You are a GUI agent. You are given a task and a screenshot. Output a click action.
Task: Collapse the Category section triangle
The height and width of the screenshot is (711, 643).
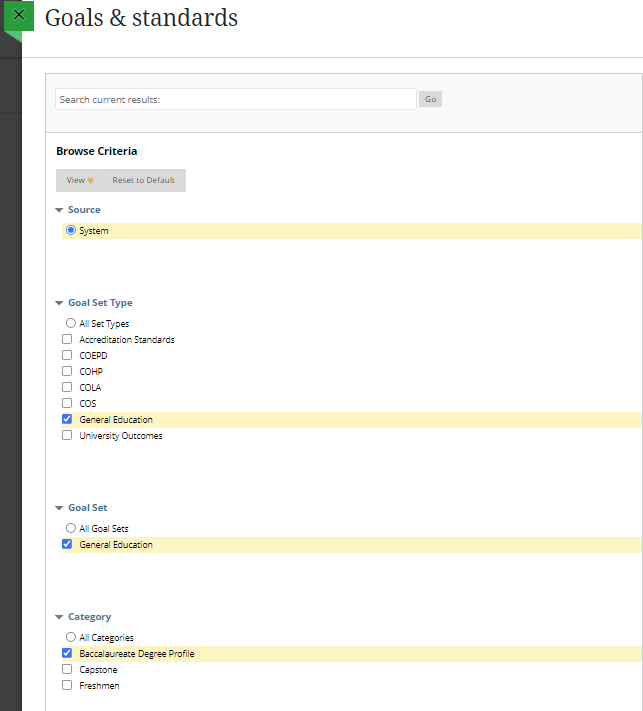59,617
